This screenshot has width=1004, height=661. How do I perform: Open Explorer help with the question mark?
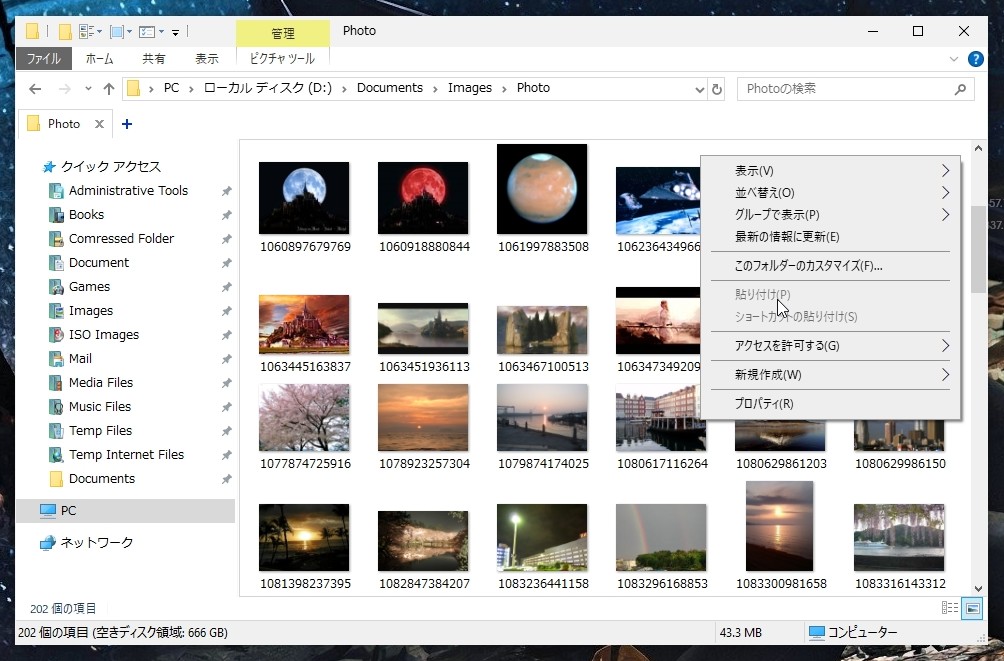tap(976, 59)
